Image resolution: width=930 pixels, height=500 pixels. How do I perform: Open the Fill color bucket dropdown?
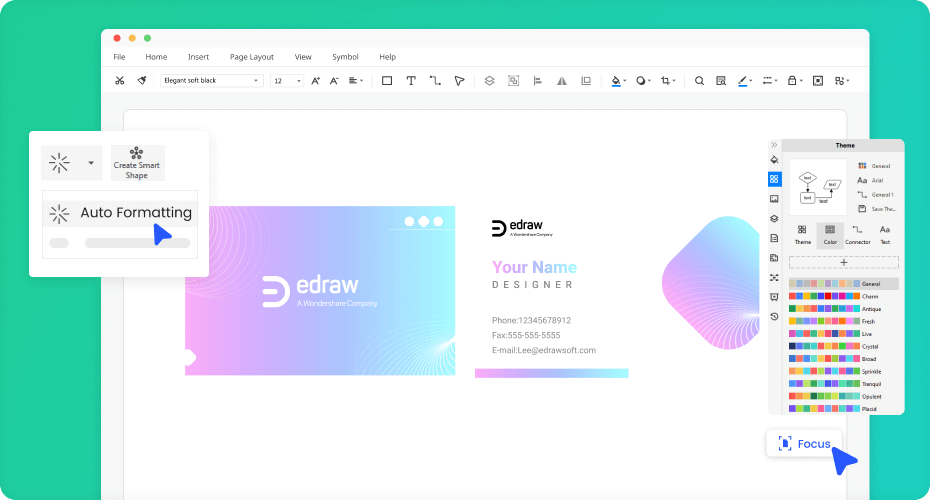(619, 81)
